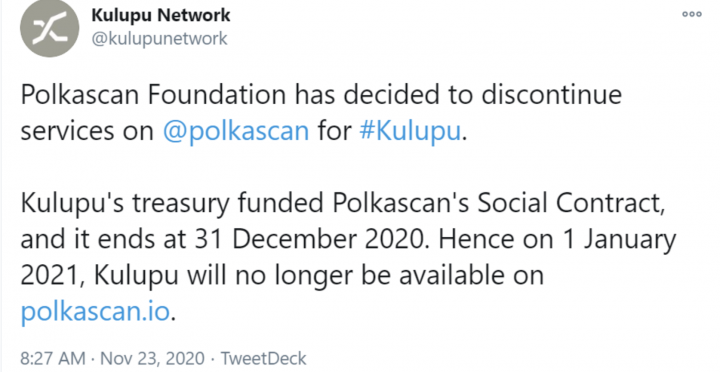Visit the polkascan.io link
The height and width of the screenshot is (372, 720).
[x=95, y=311]
